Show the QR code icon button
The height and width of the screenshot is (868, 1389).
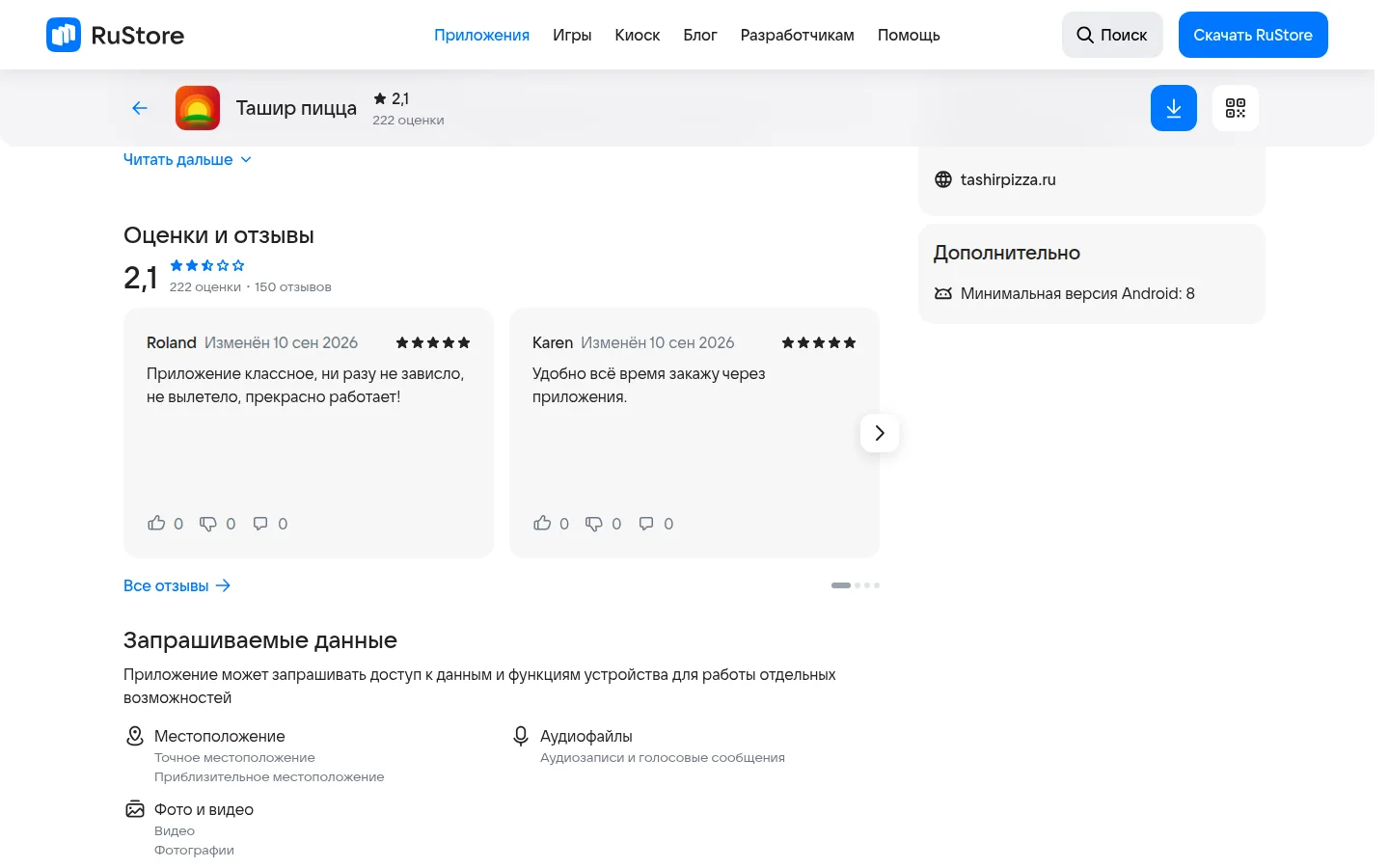click(1236, 108)
